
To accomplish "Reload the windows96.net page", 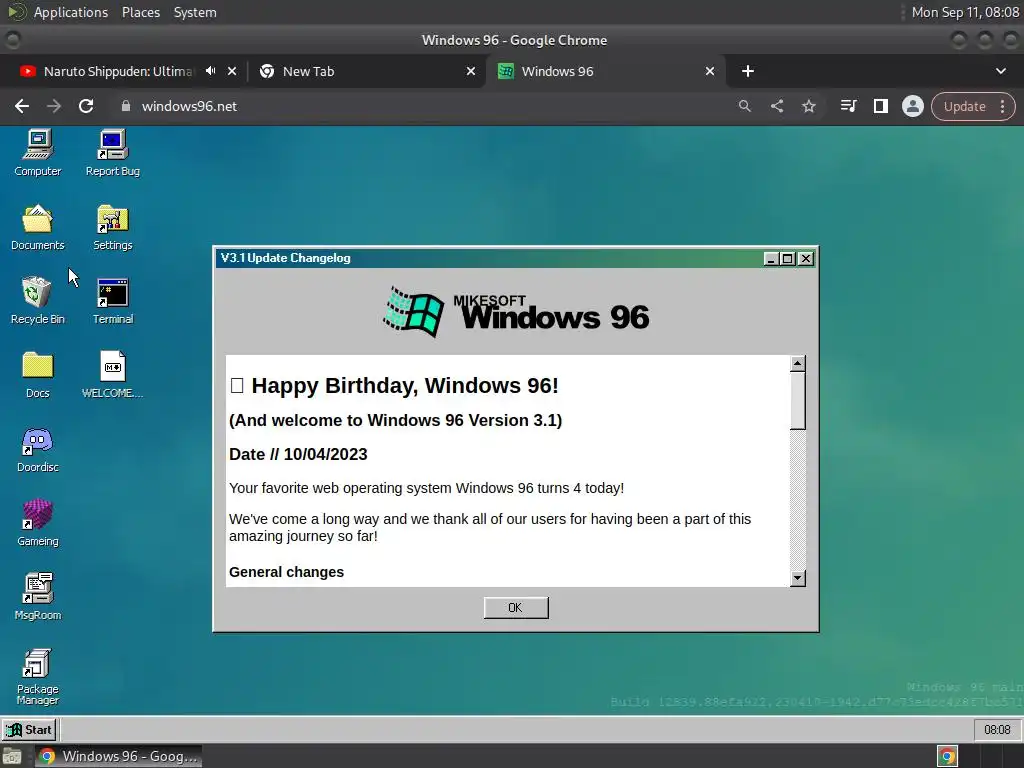I will pyautogui.click(x=86, y=106).
